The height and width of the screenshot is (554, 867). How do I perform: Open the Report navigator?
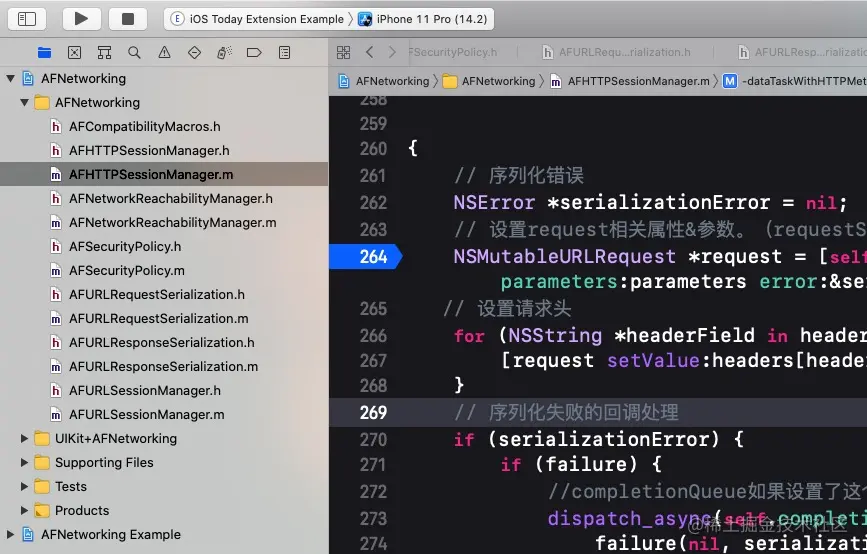284,53
